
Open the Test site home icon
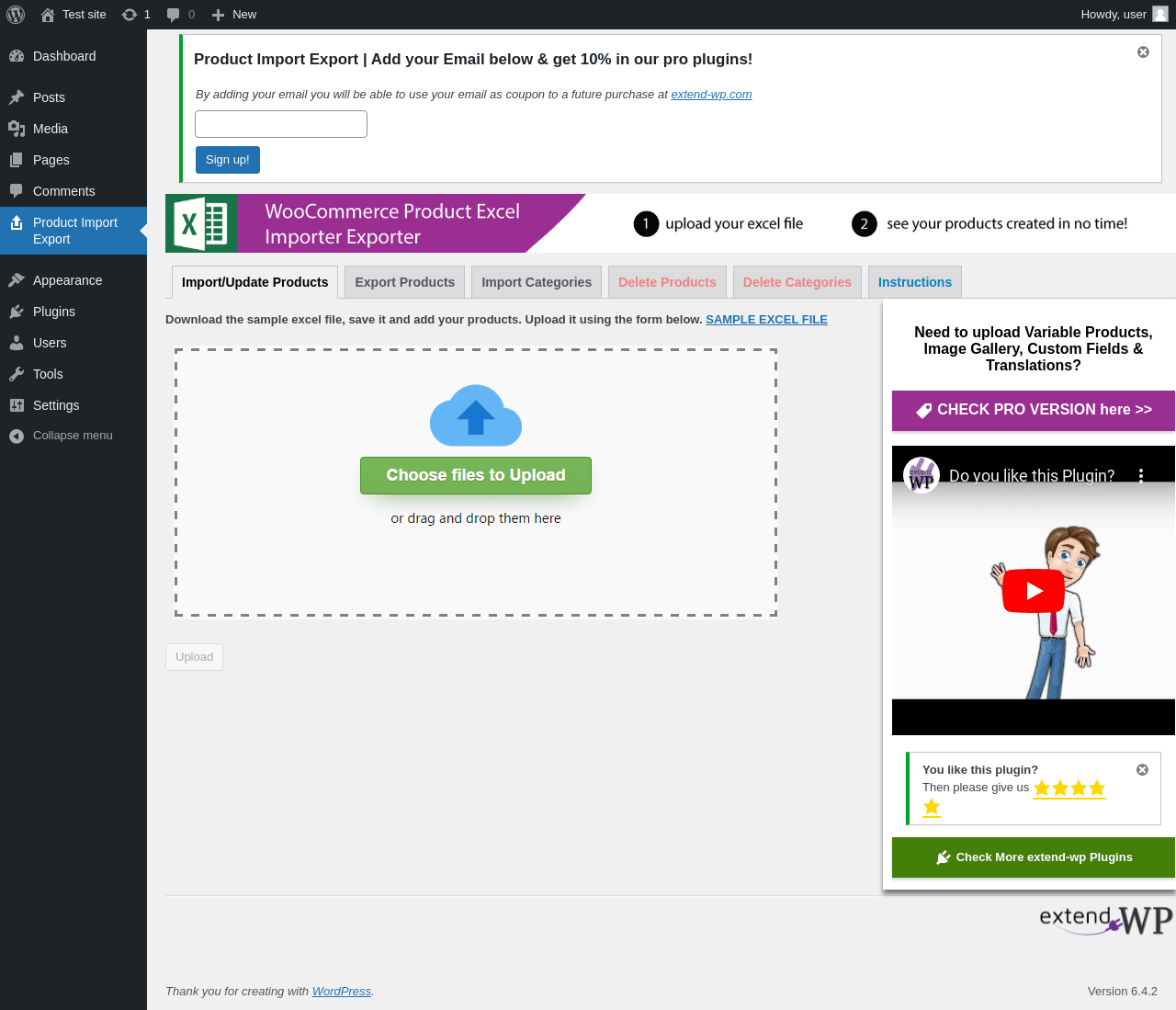coord(48,15)
